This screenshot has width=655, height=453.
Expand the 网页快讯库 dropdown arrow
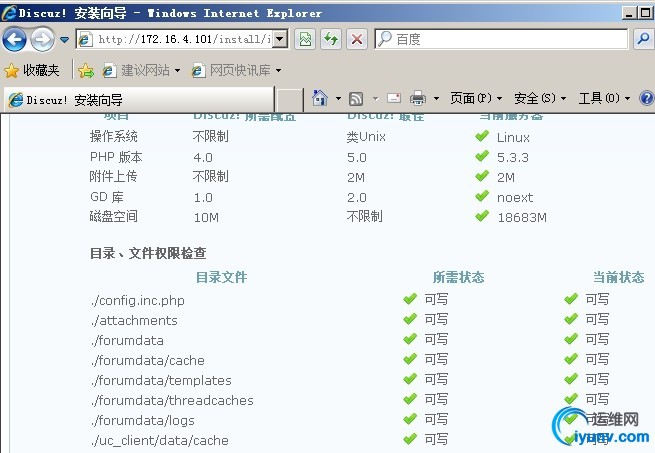278,71
